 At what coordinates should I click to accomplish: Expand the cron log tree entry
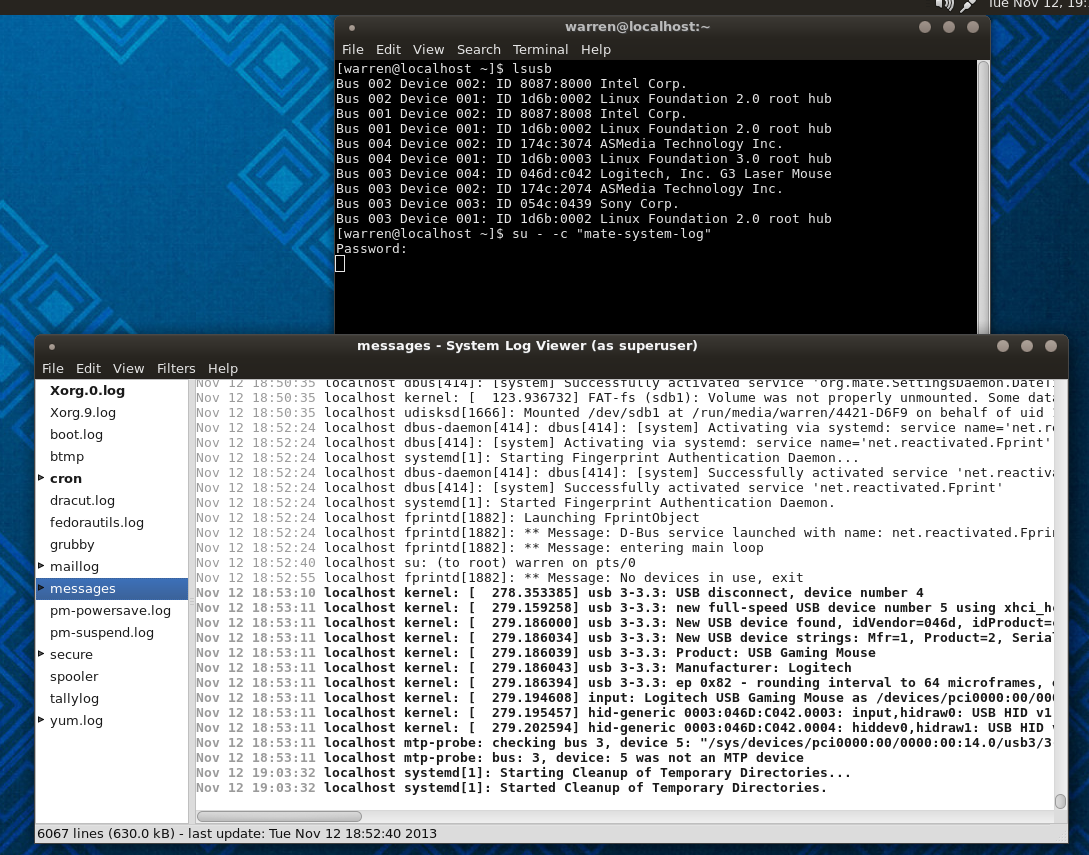(x=41, y=478)
